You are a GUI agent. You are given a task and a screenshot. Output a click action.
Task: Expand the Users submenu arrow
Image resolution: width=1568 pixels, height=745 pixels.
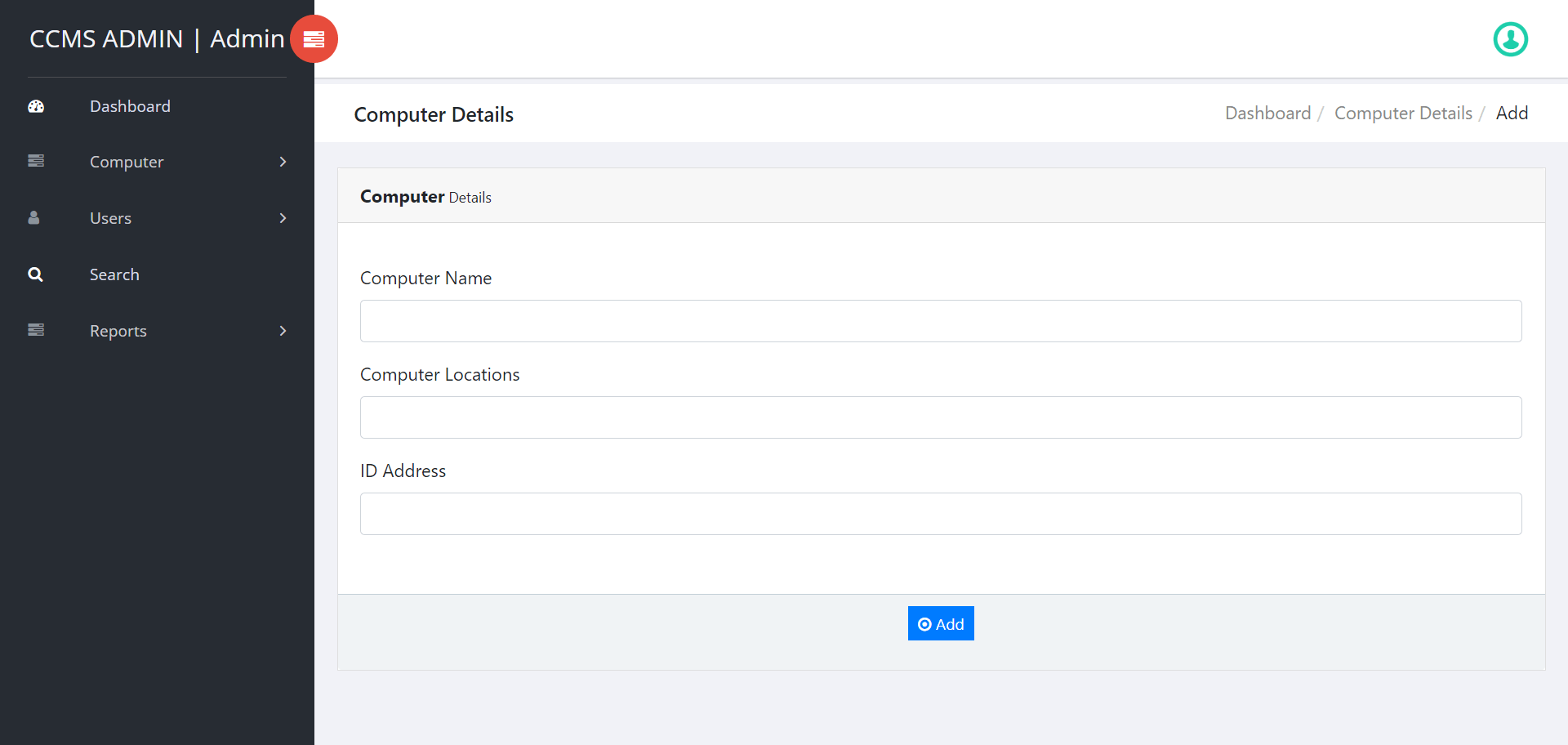click(283, 218)
